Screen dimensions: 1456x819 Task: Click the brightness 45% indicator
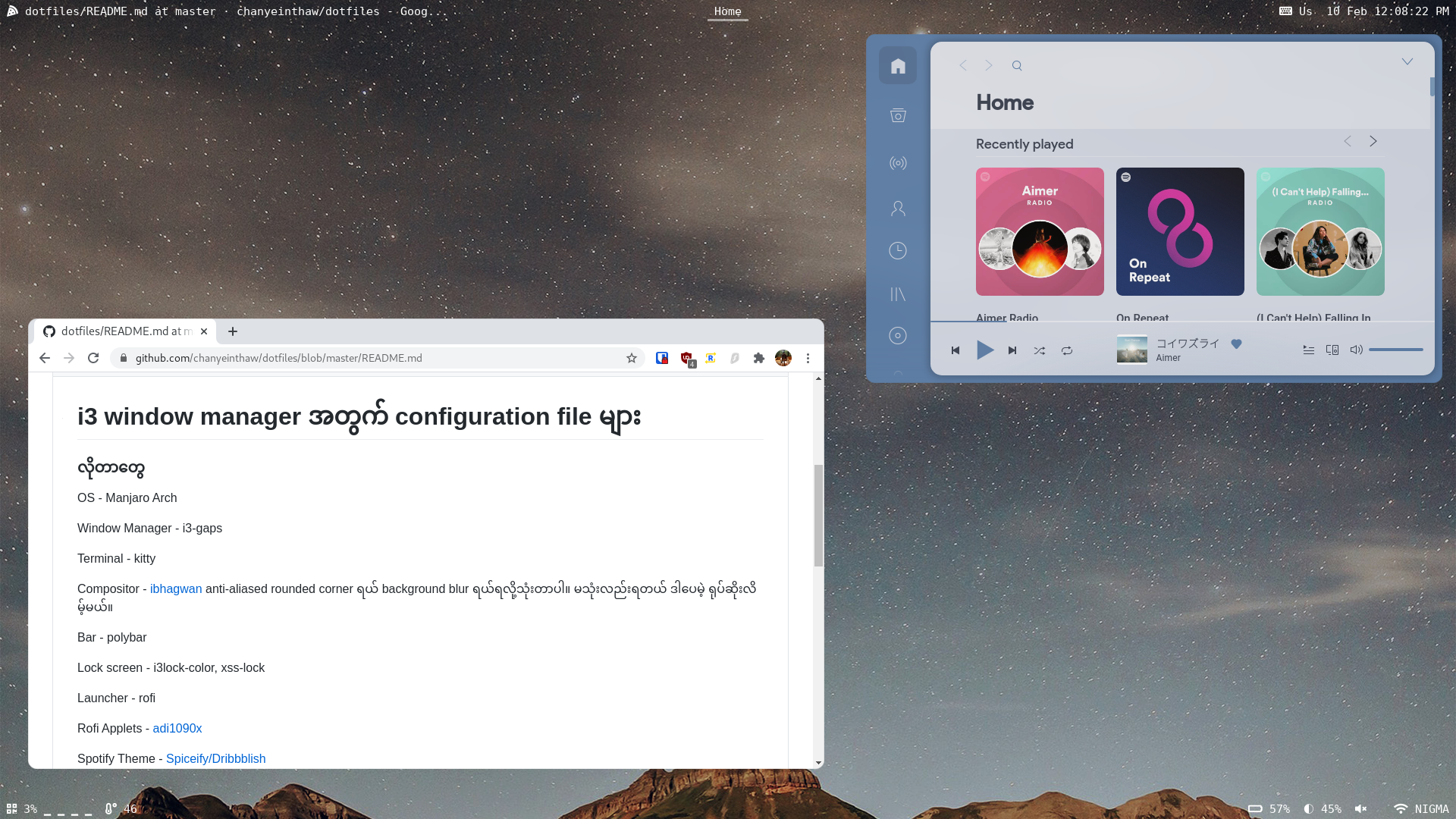click(x=1322, y=809)
